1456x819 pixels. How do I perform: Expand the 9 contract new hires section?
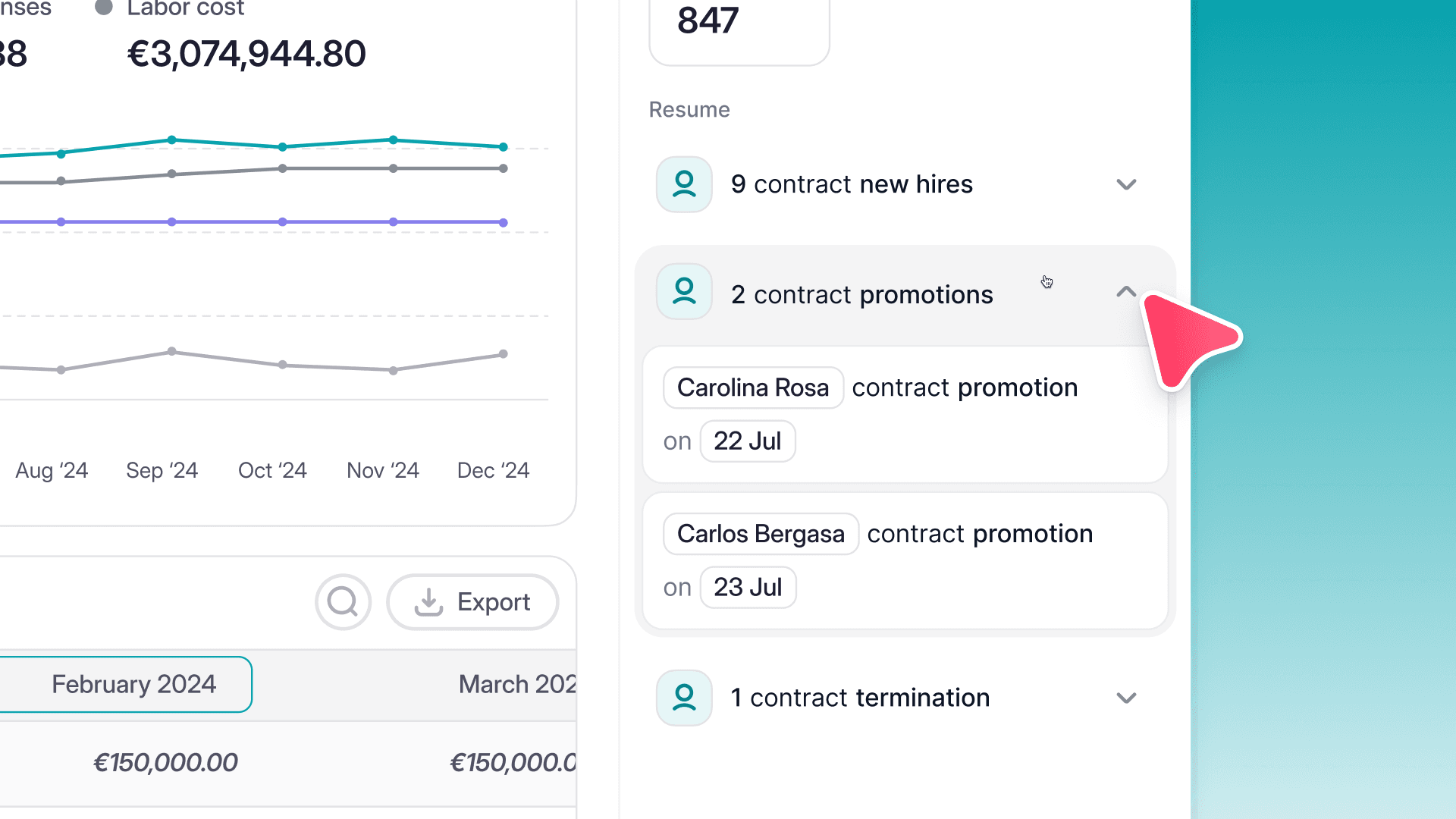pos(1127,184)
